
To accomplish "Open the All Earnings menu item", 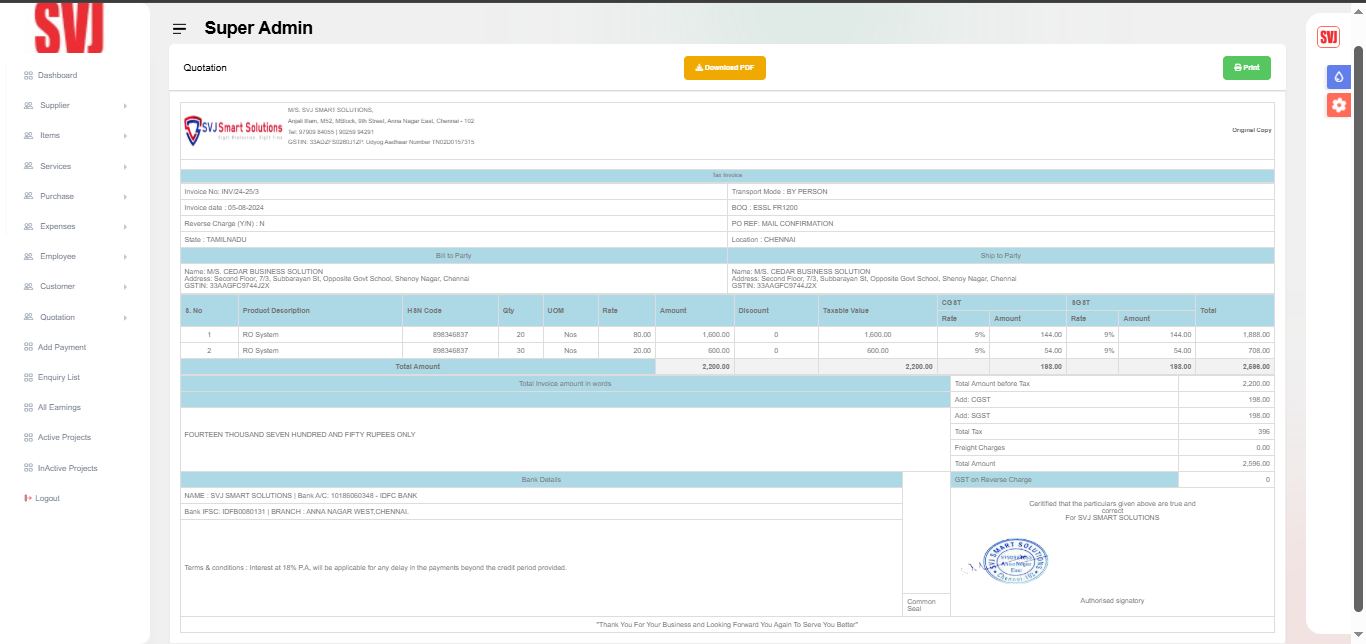I will [59, 408].
